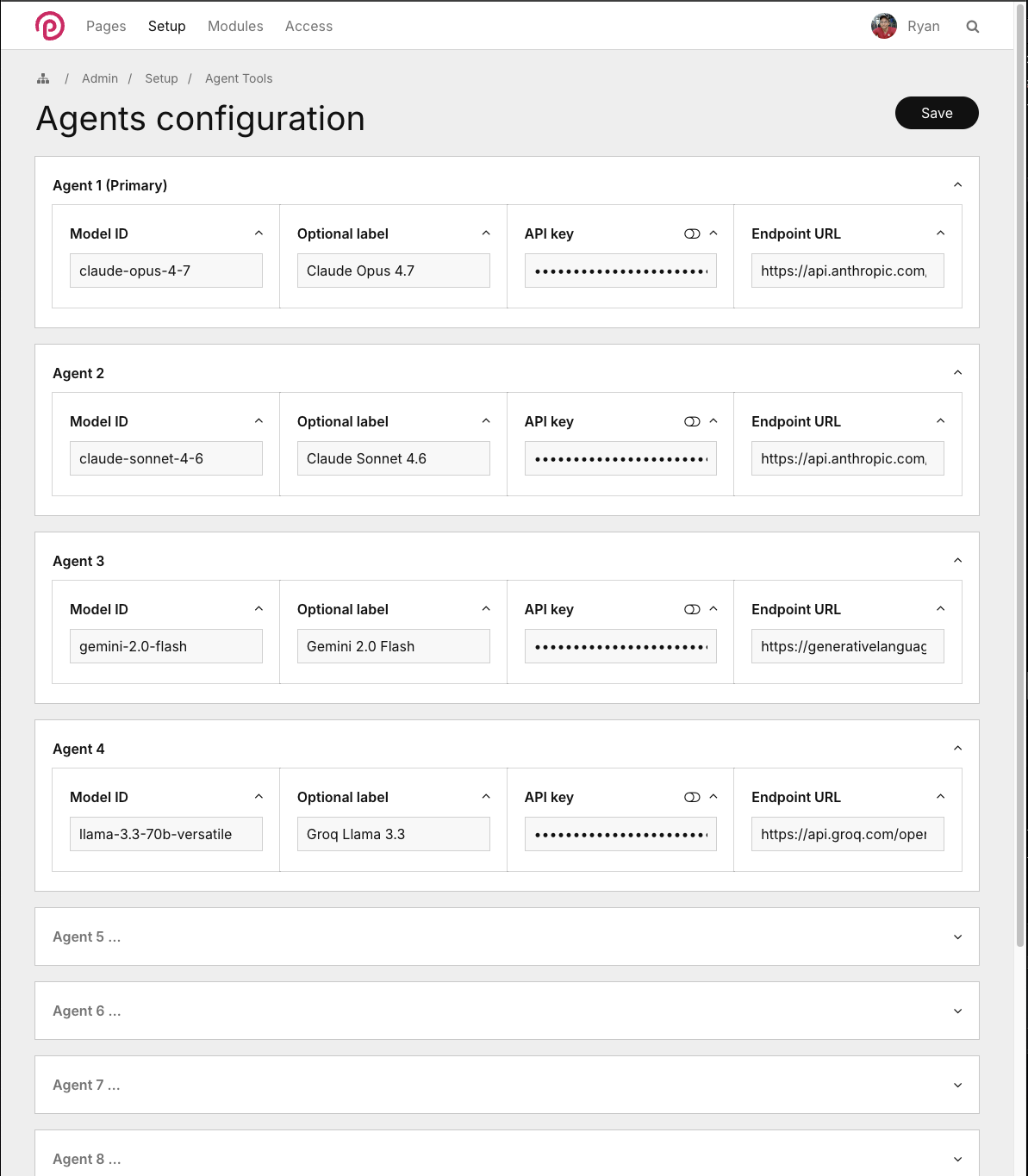This screenshot has width=1028, height=1176.
Task: Open the Modules menu
Action: tap(235, 26)
